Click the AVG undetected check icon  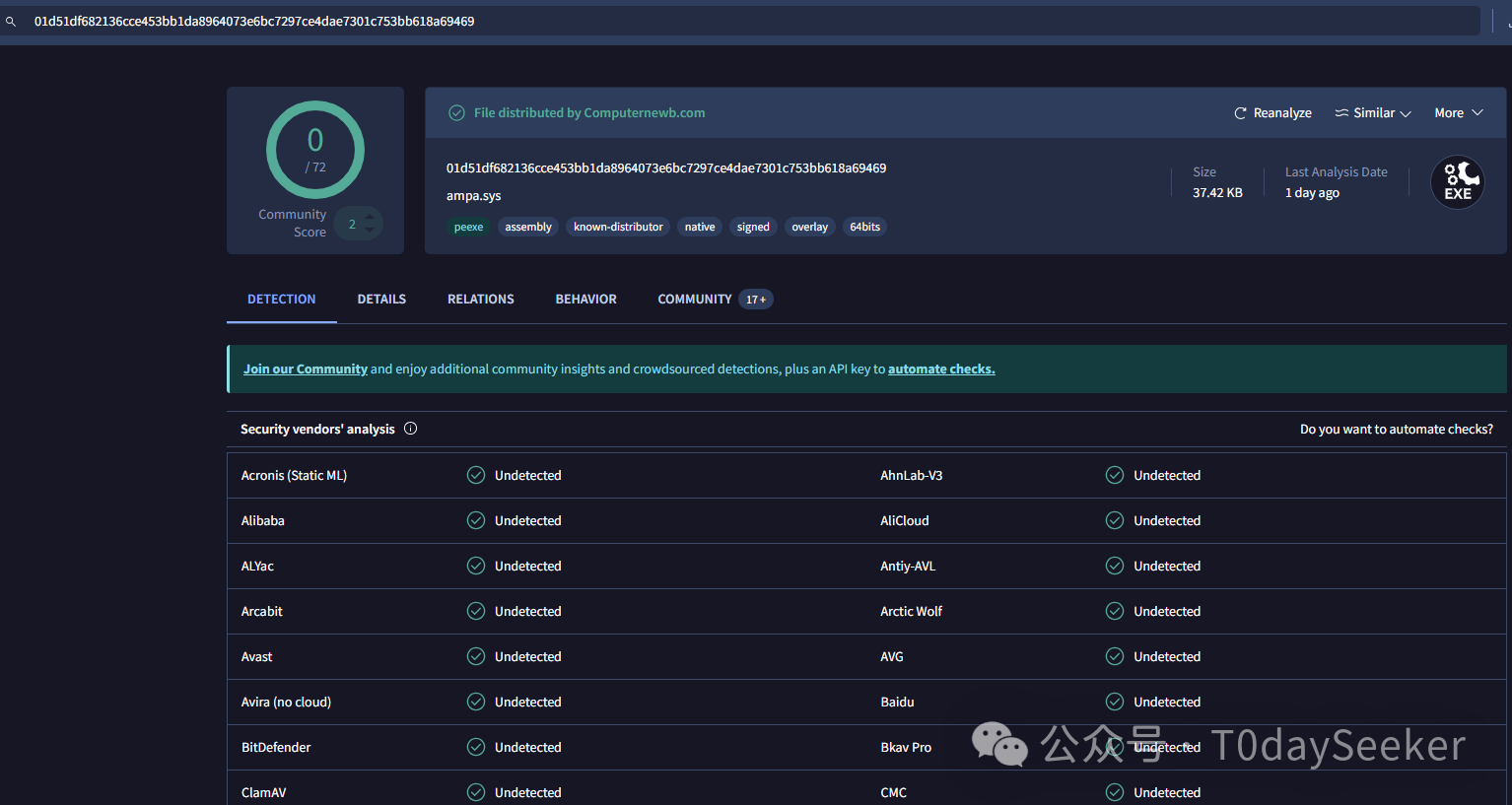[1115, 656]
